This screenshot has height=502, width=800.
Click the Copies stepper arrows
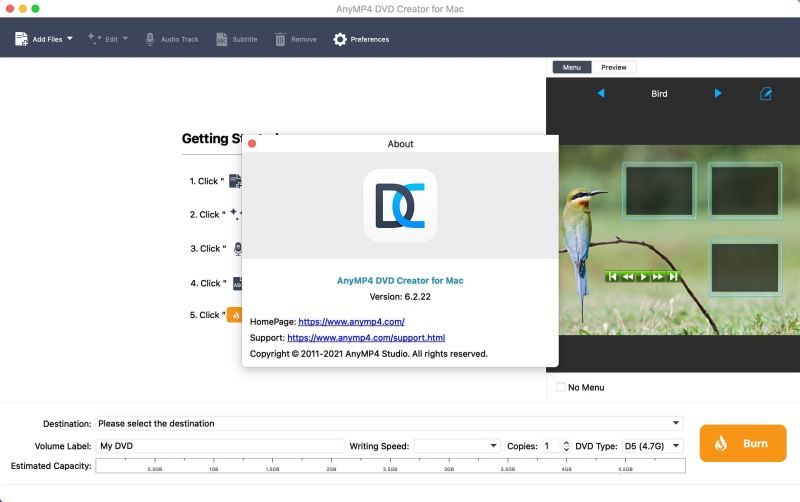(x=566, y=446)
